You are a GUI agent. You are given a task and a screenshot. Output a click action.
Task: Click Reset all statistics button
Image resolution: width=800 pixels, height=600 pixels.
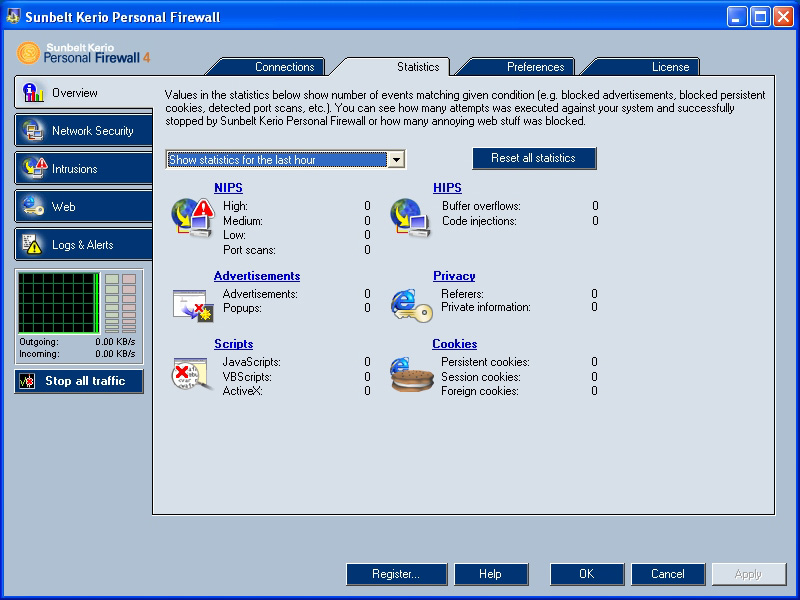click(534, 158)
